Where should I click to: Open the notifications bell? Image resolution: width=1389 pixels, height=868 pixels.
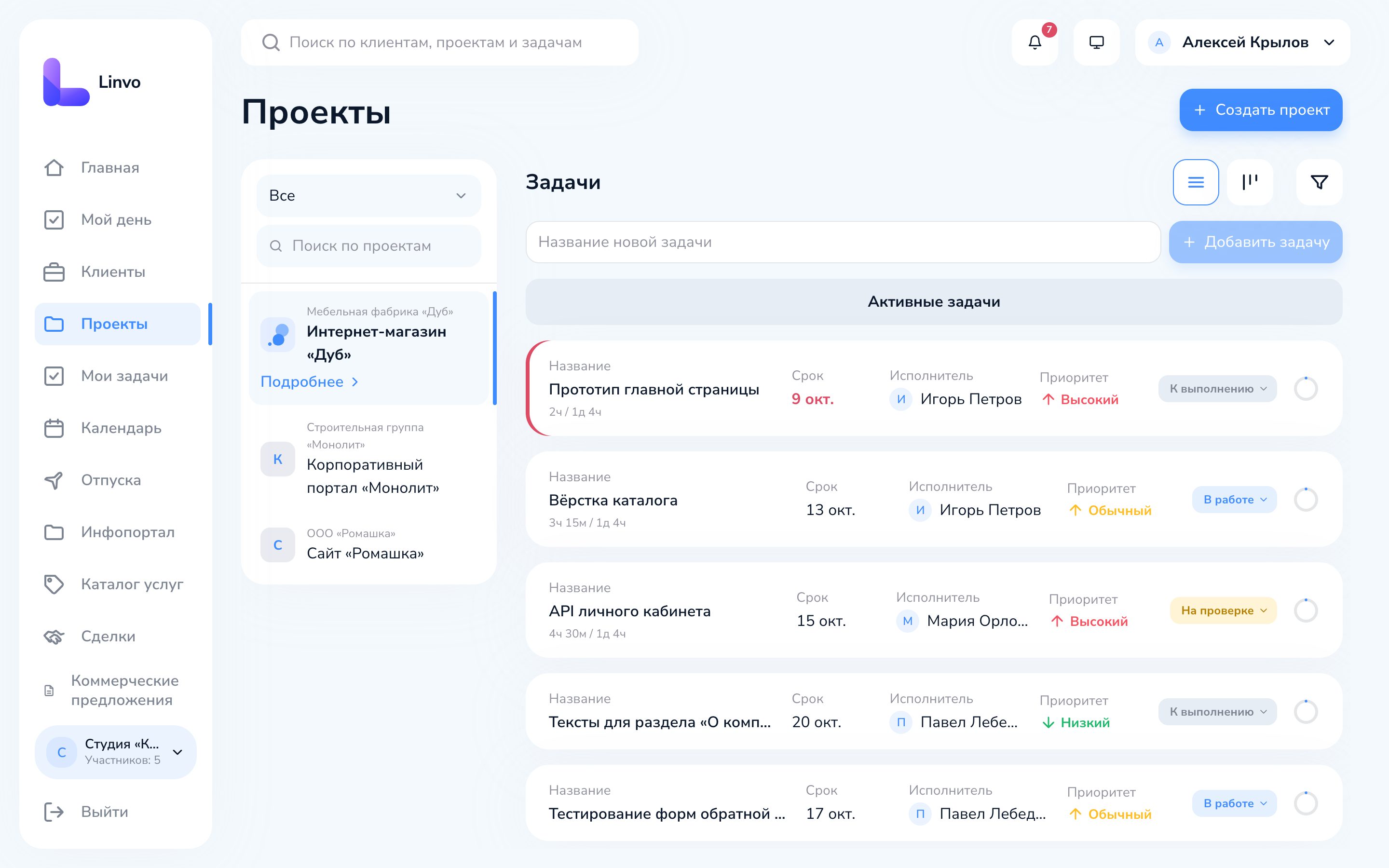[x=1035, y=42]
